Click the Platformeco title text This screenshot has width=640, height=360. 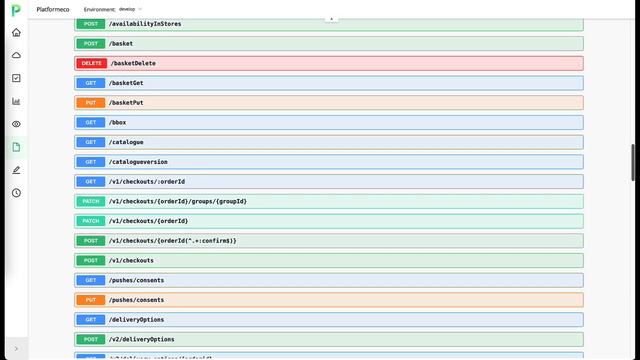pos(53,9)
